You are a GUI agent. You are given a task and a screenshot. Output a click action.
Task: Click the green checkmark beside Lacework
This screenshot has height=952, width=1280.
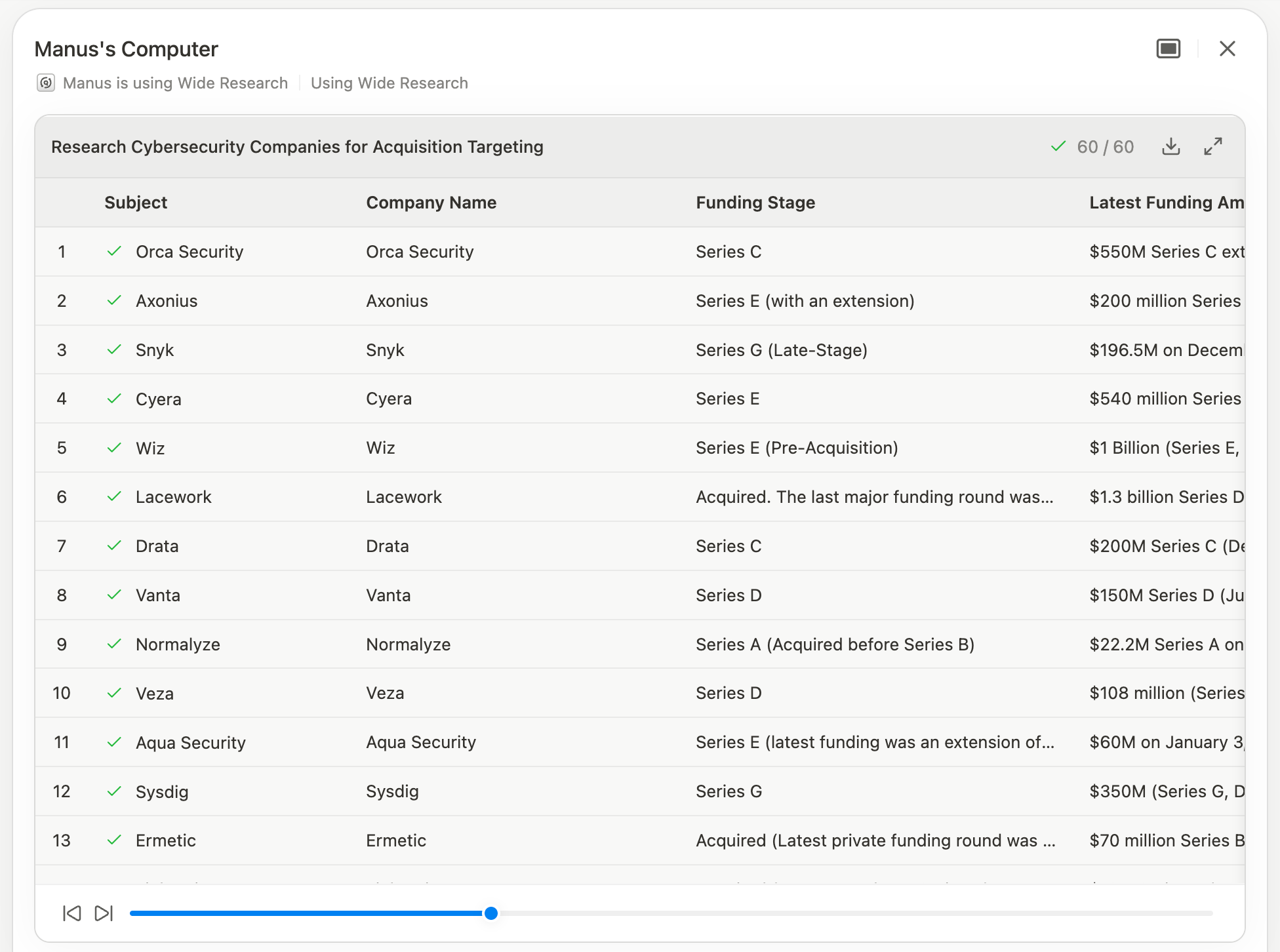pos(114,496)
